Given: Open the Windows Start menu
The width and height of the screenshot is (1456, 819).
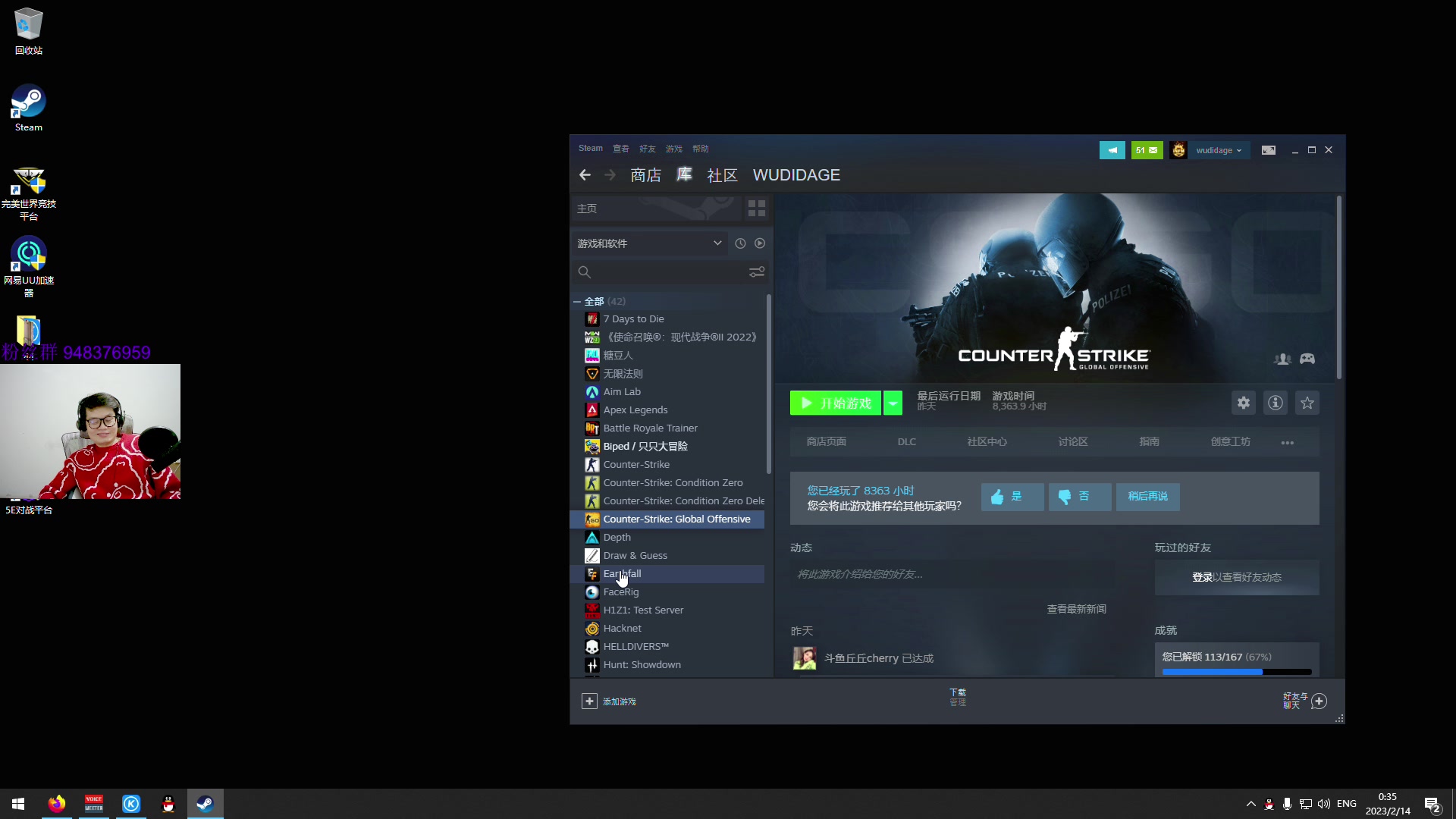Looking at the screenshot, I should coord(18,804).
